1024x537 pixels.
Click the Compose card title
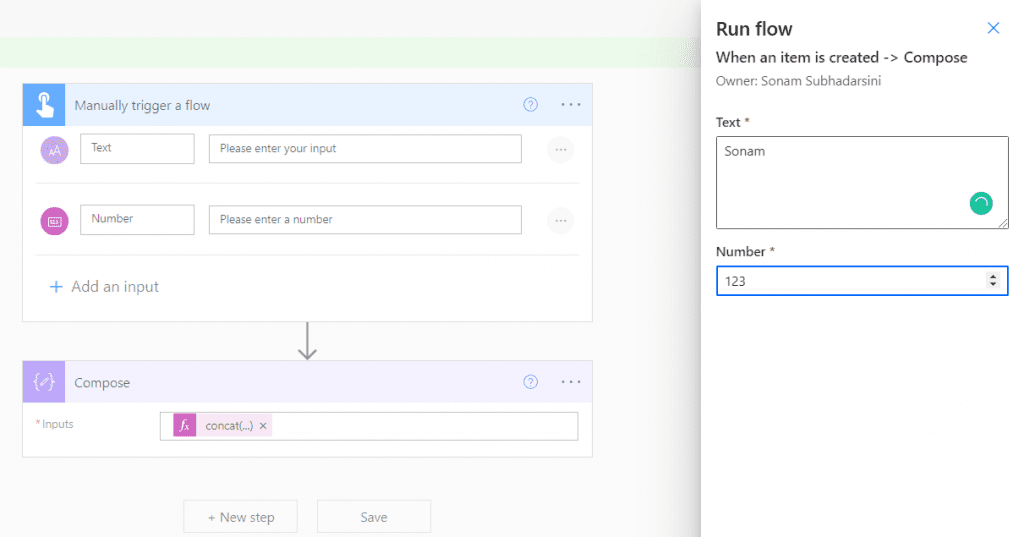click(x=102, y=383)
